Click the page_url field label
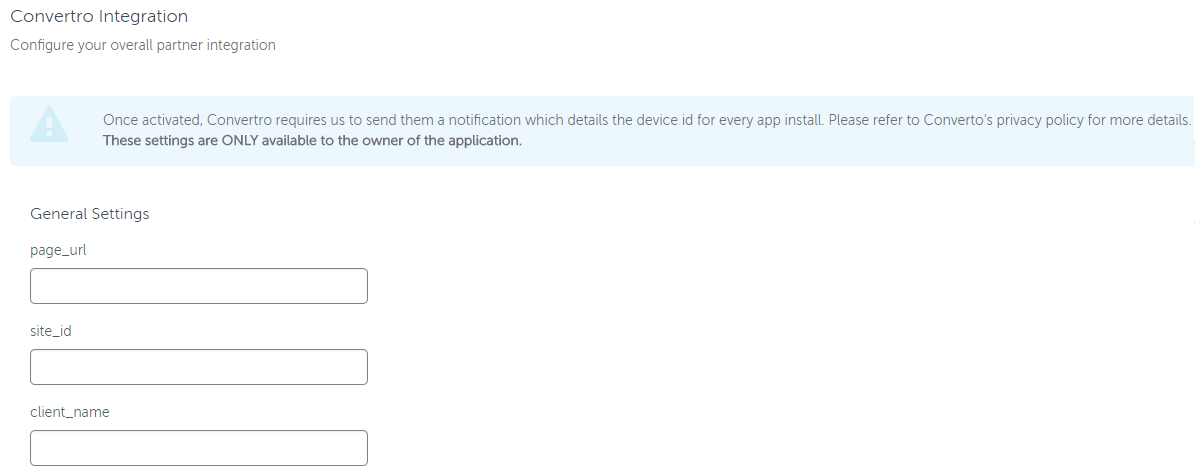Image resolution: width=1195 pixels, height=471 pixels. [58, 250]
